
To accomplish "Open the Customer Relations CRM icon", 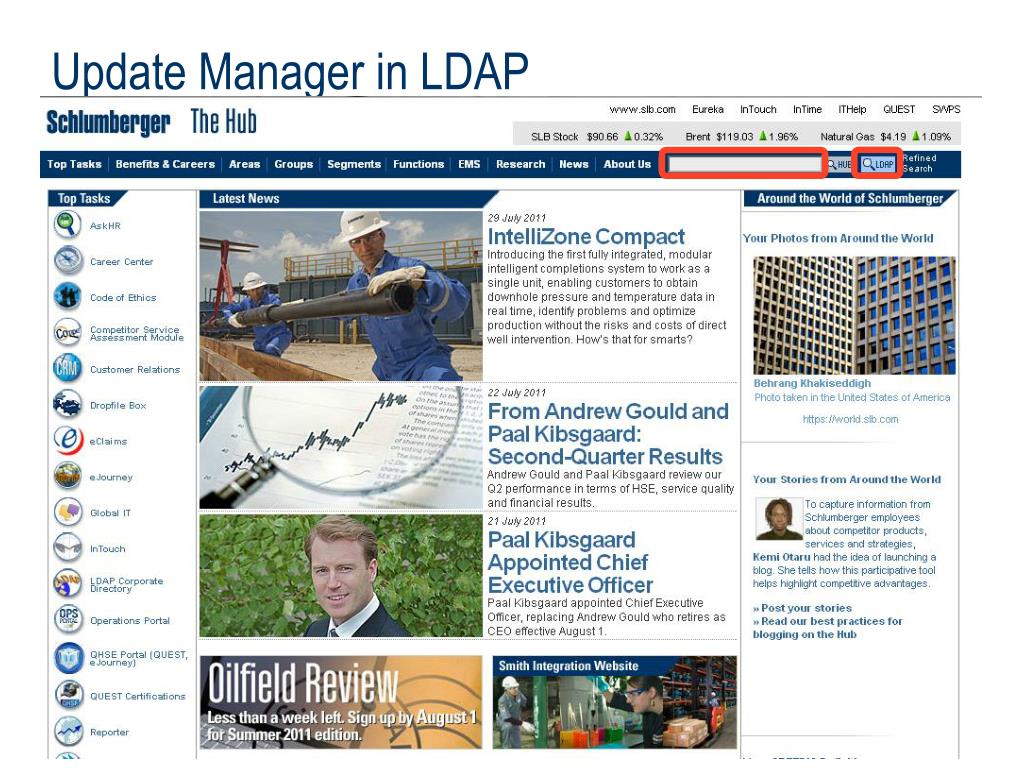I will [67, 368].
